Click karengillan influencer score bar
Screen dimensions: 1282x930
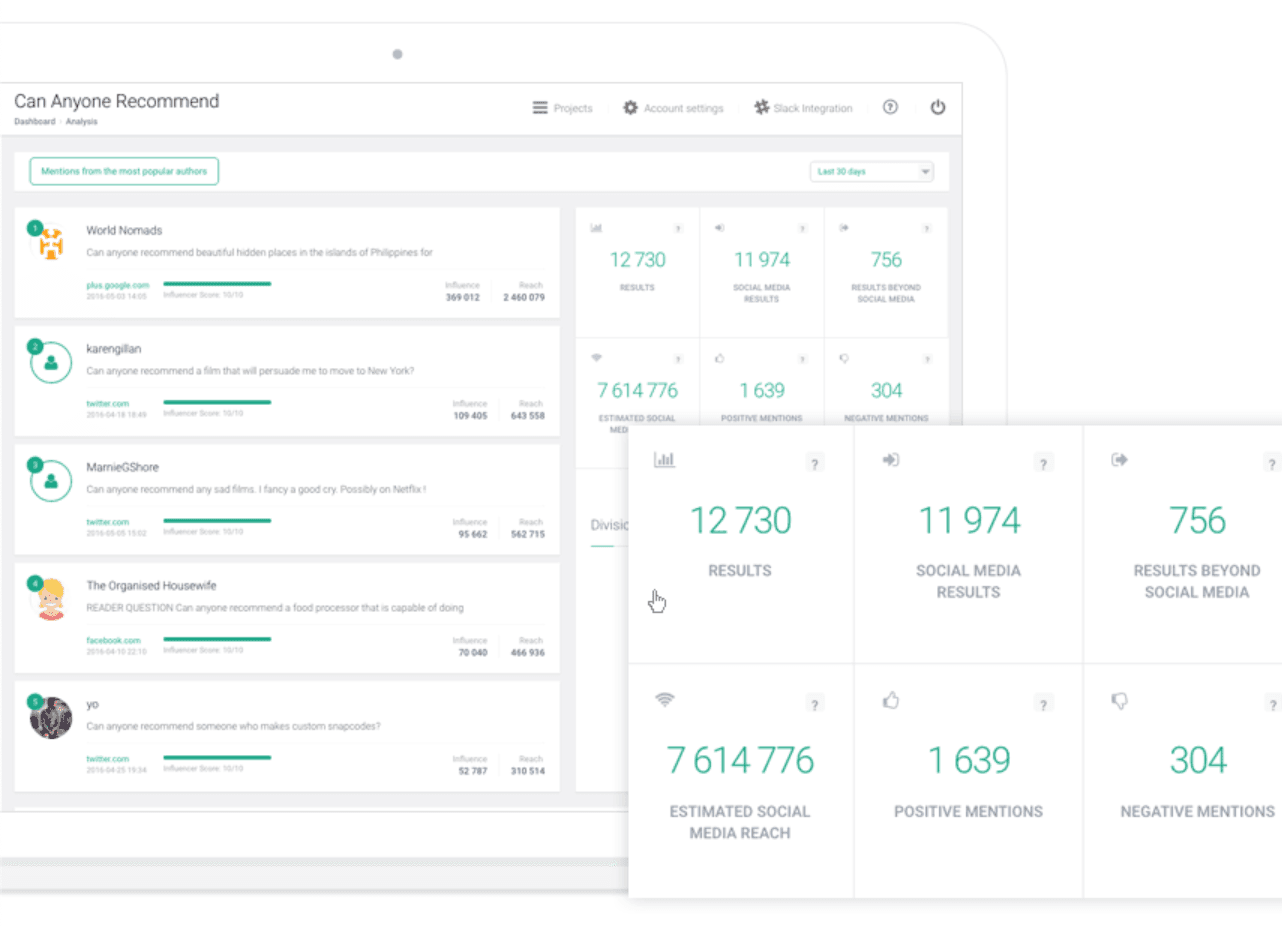pyautogui.click(x=217, y=402)
